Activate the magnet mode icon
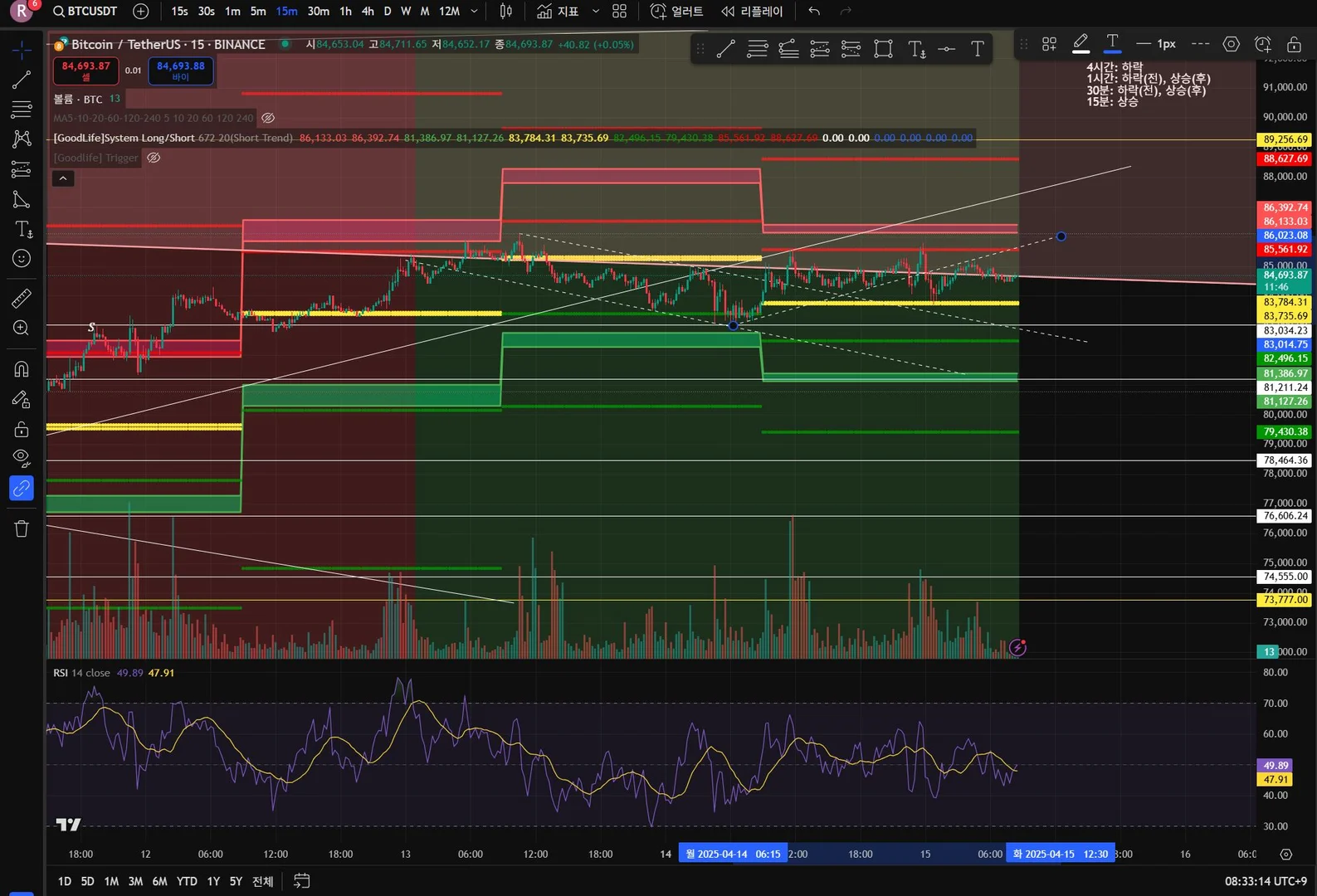Viewport: 1317px width, 896px height. pos(22,369)
